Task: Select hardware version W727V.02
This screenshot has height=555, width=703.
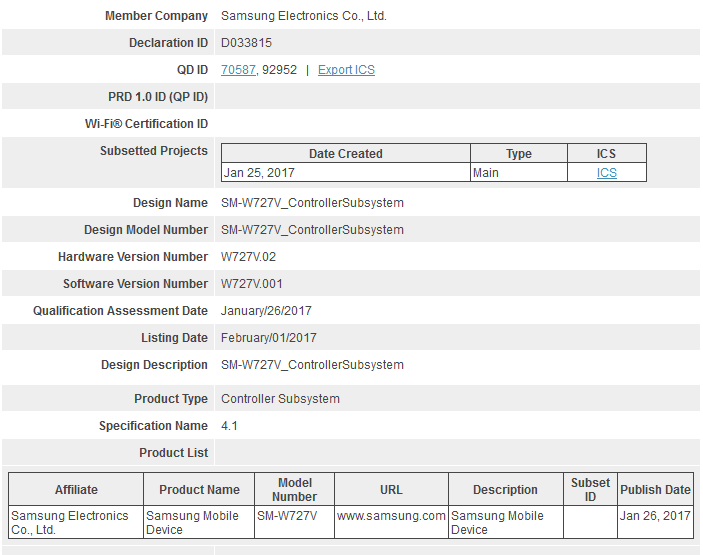Action: (248, 256)
